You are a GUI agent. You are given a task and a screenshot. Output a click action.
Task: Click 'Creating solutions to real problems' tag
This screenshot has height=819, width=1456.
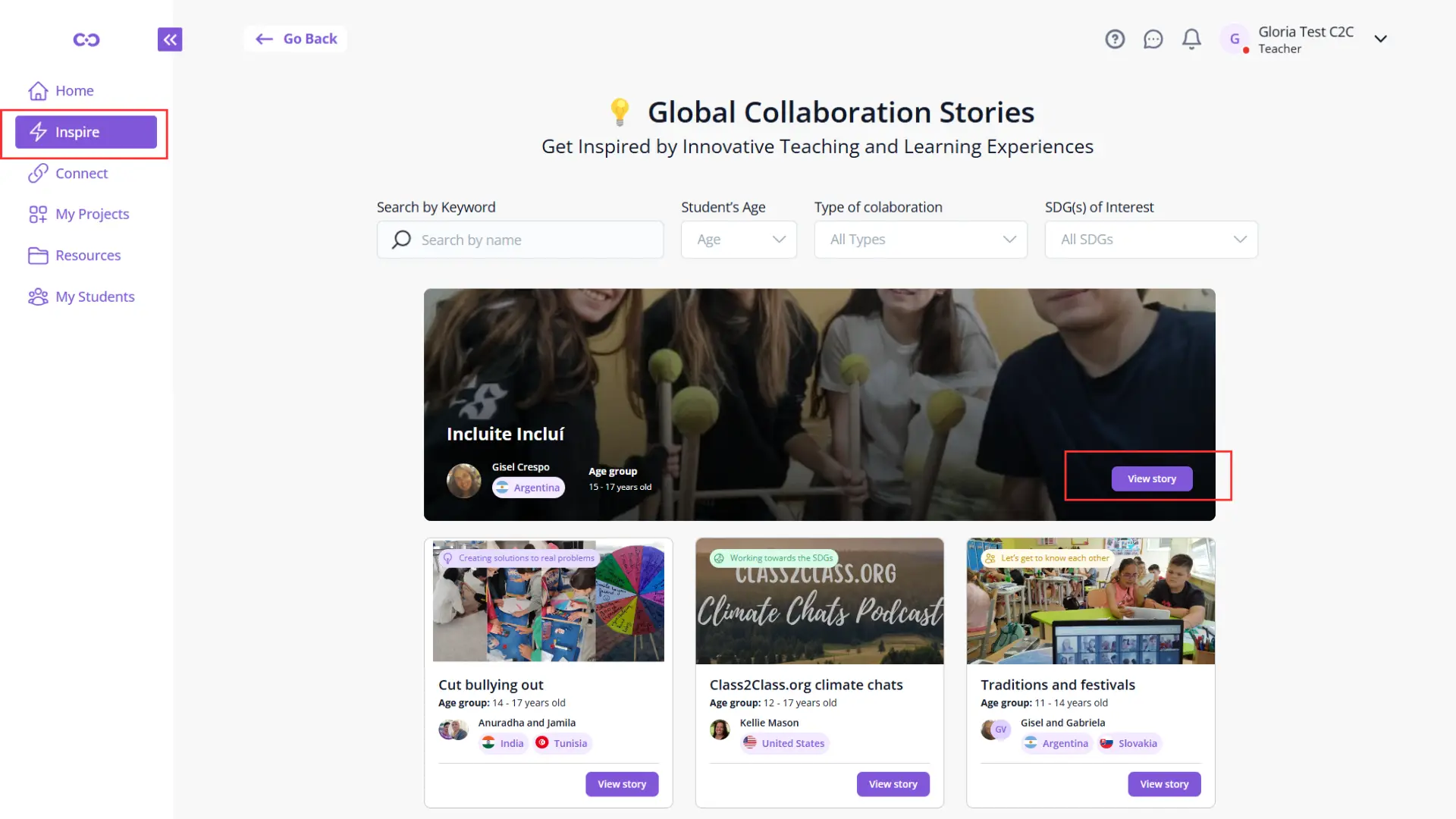pos(519,558)
